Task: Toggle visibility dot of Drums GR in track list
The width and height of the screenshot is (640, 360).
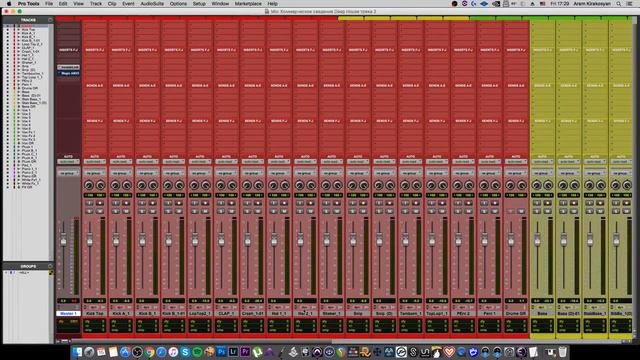Action: pyautogui.click(x=7, y=88)
